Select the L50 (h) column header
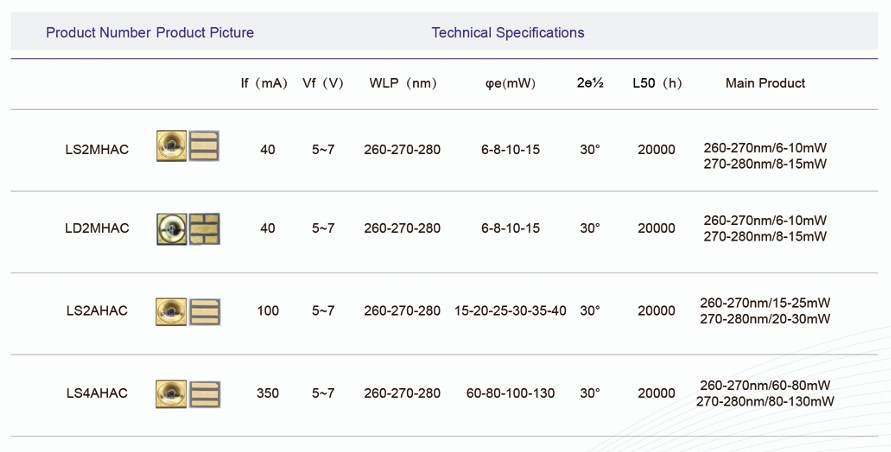891x452 pixels. pyautogui.click(x=657, y=83)
